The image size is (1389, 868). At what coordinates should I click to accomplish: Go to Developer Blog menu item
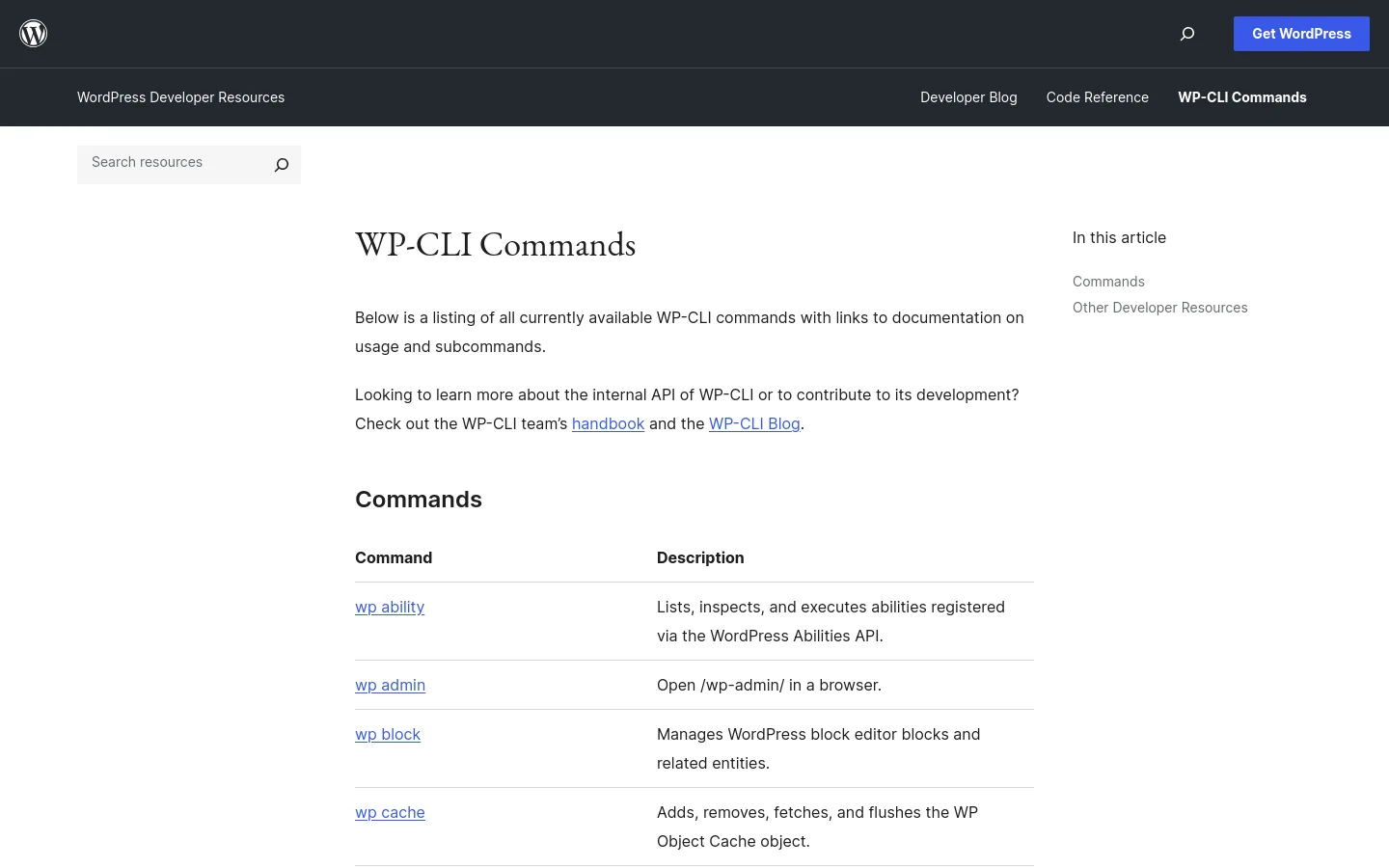(x=968, y=97)
